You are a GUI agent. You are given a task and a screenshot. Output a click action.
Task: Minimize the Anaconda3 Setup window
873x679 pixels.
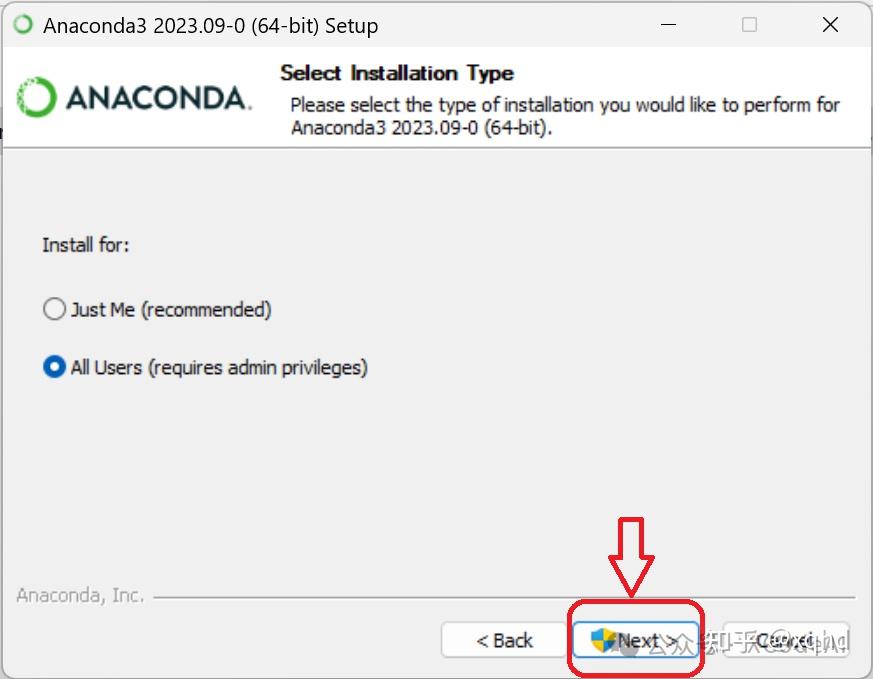[668, 24]
